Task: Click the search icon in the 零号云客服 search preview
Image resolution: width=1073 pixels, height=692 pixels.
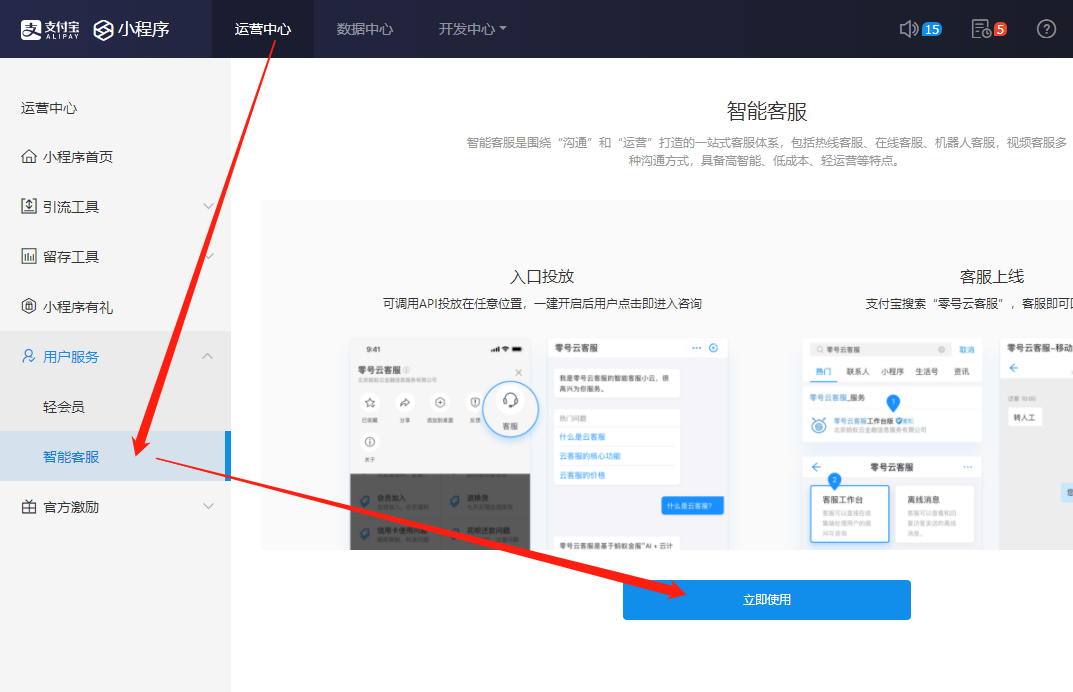Action: 820,350
